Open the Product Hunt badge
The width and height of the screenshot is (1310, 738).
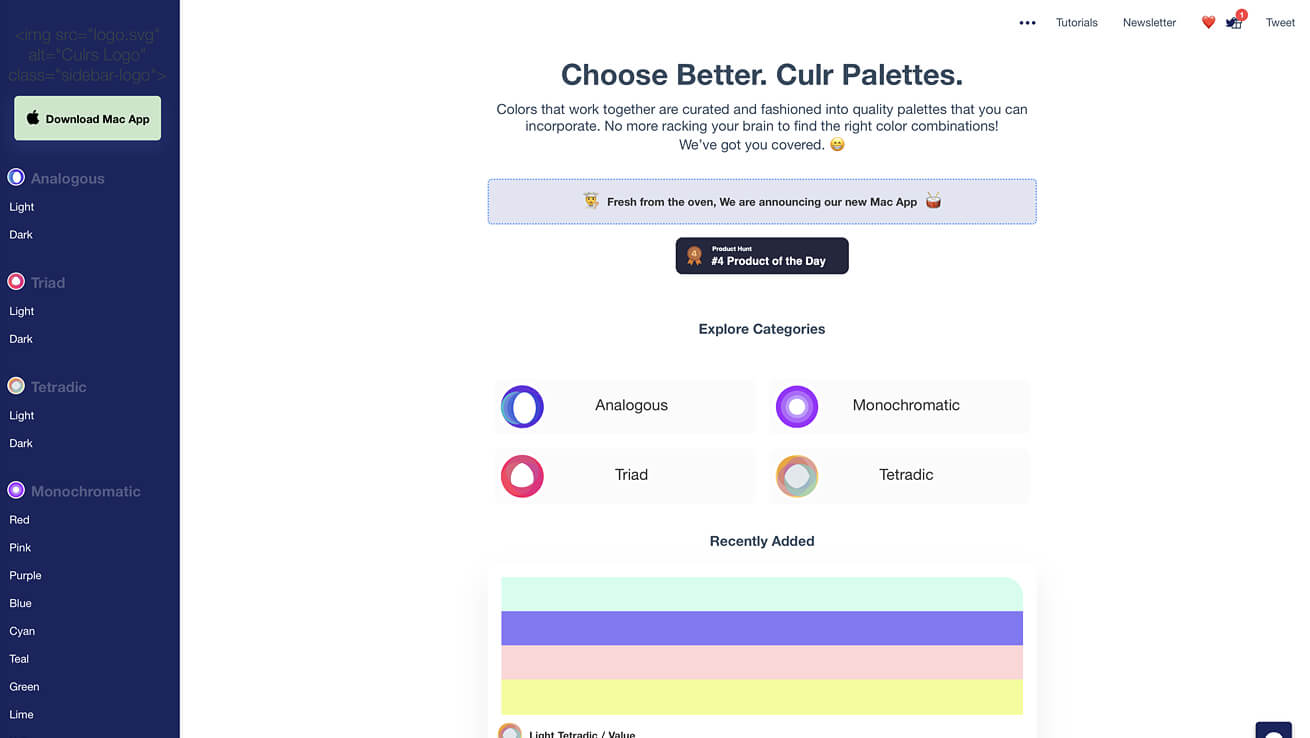[x=762, y=256]
